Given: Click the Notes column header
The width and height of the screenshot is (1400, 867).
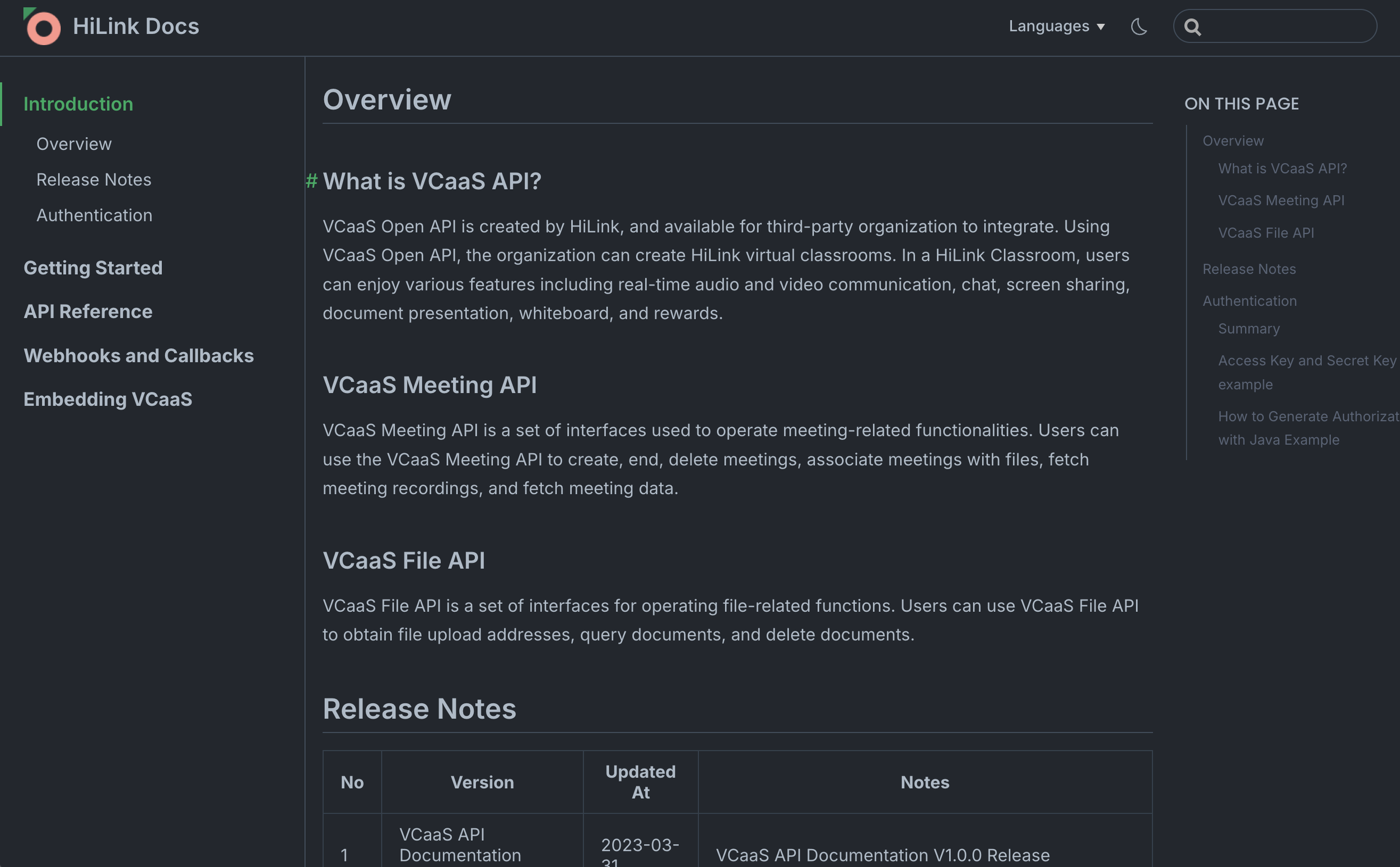Looking at the screenshot, I should coord(925,782).
